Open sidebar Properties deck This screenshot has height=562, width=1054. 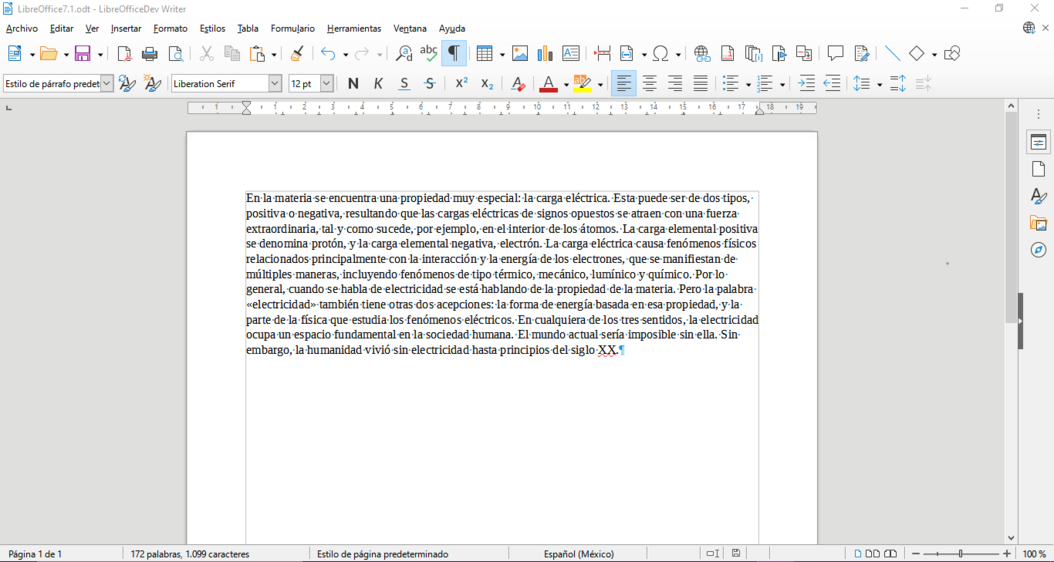point(1039,142)
